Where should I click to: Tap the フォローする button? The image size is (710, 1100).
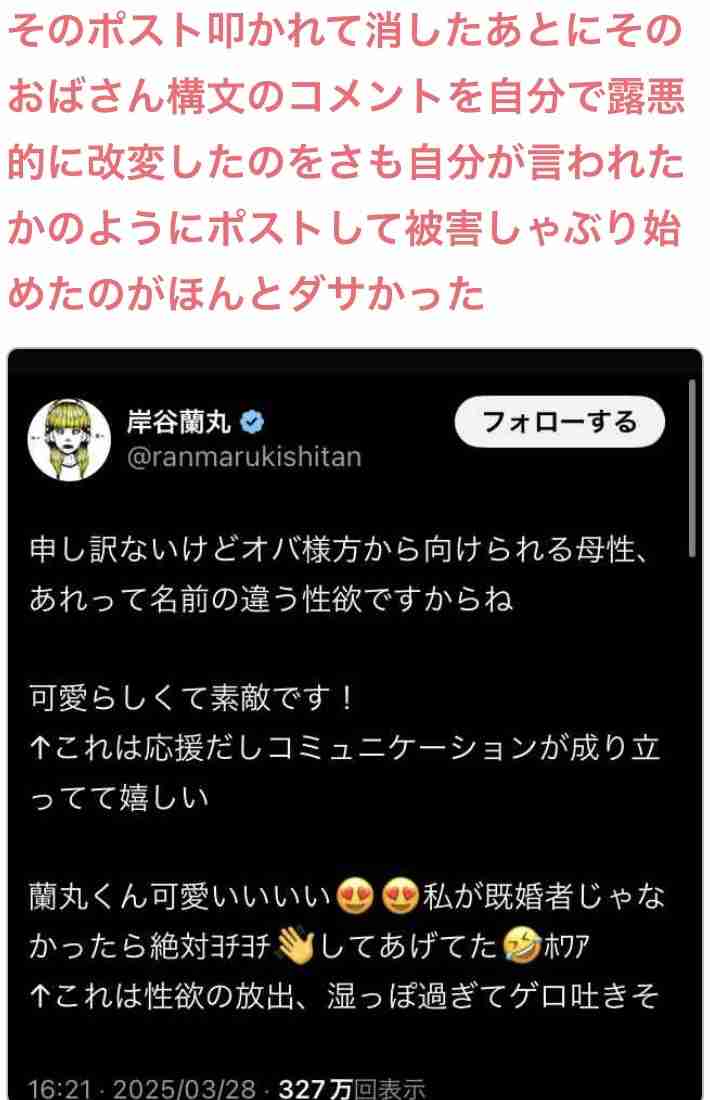pyautogui.click(x=559, y=422)
